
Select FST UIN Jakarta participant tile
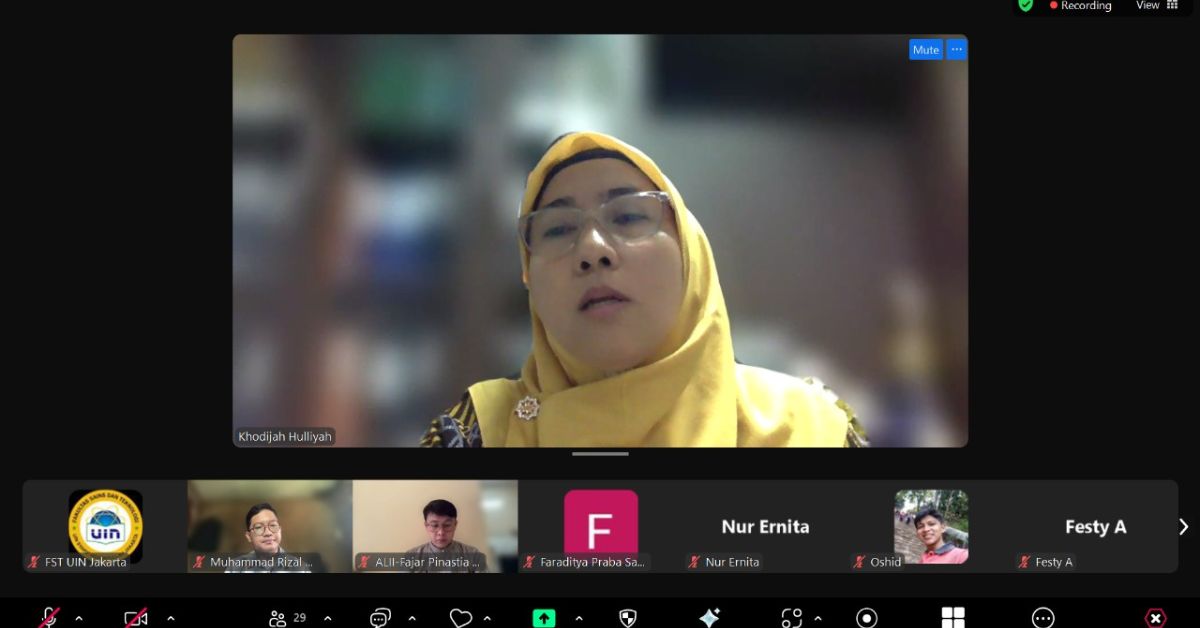(105, 526)
